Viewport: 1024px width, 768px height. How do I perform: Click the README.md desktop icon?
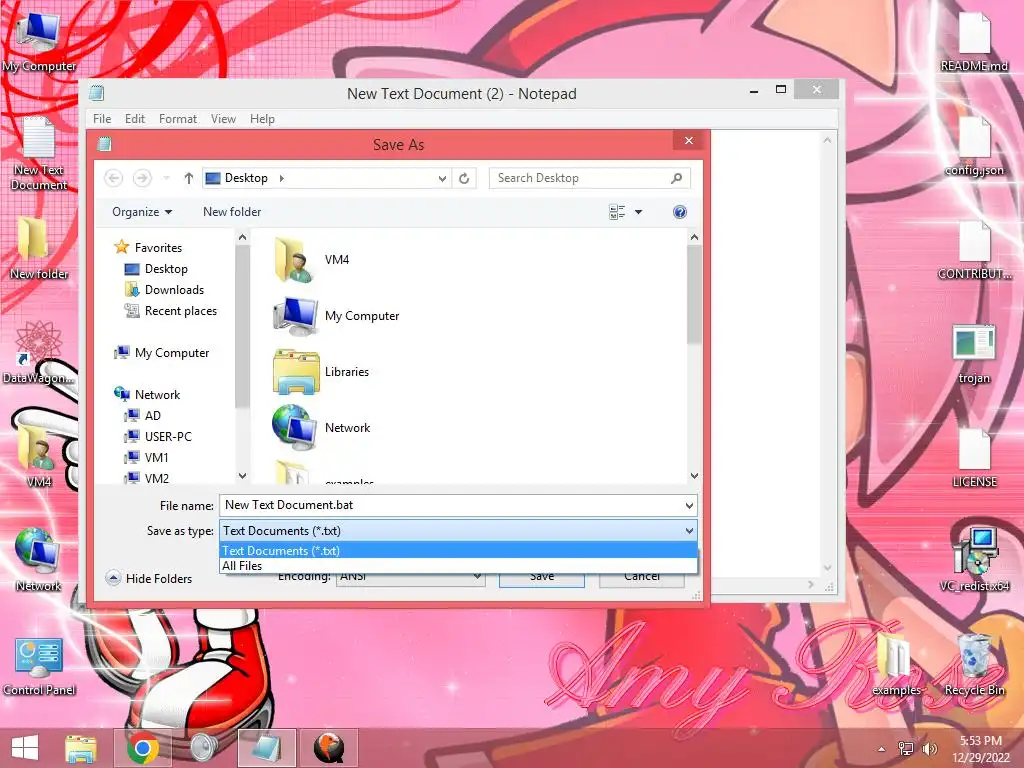(974, 42)
